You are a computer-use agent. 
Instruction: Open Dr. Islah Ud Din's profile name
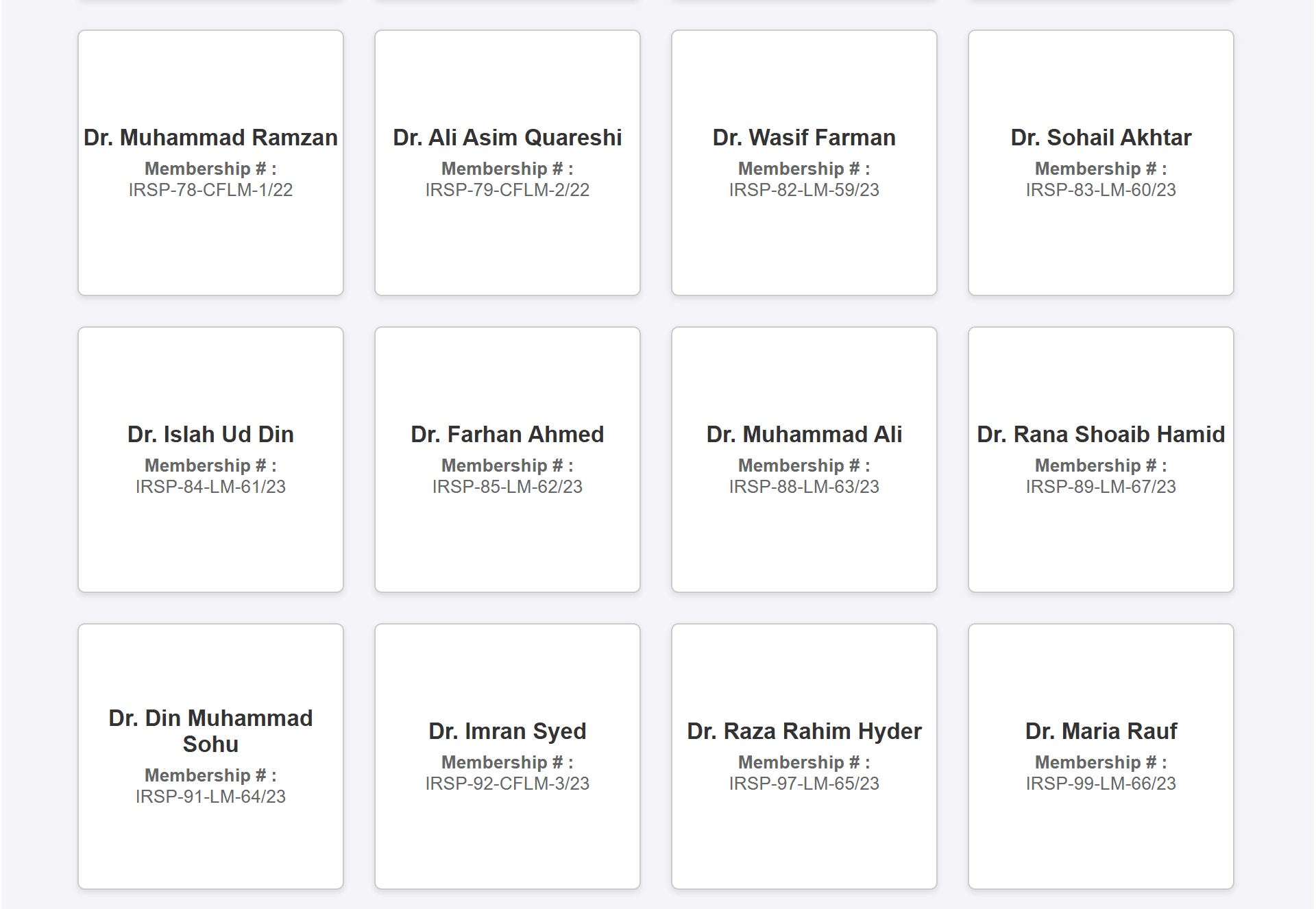[210, 435]
